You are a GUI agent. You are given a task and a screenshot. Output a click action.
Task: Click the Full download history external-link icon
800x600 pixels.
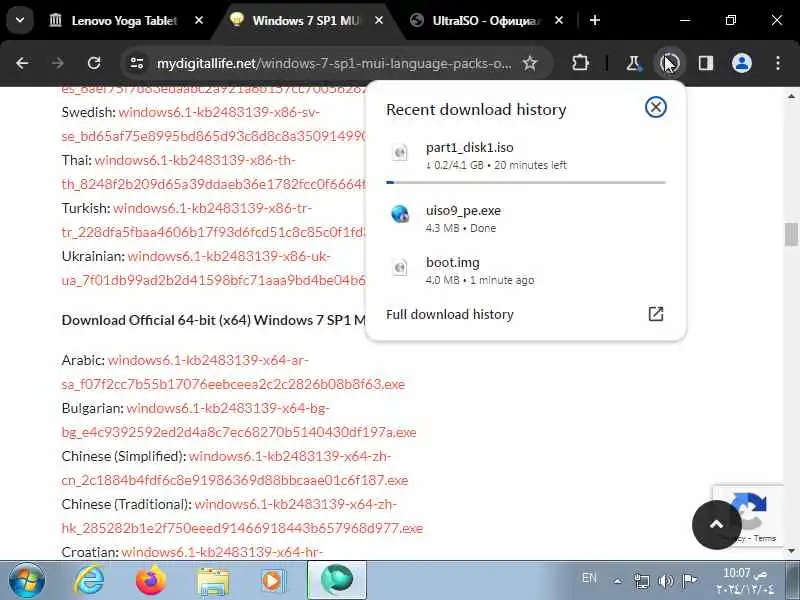click(656, 314)
